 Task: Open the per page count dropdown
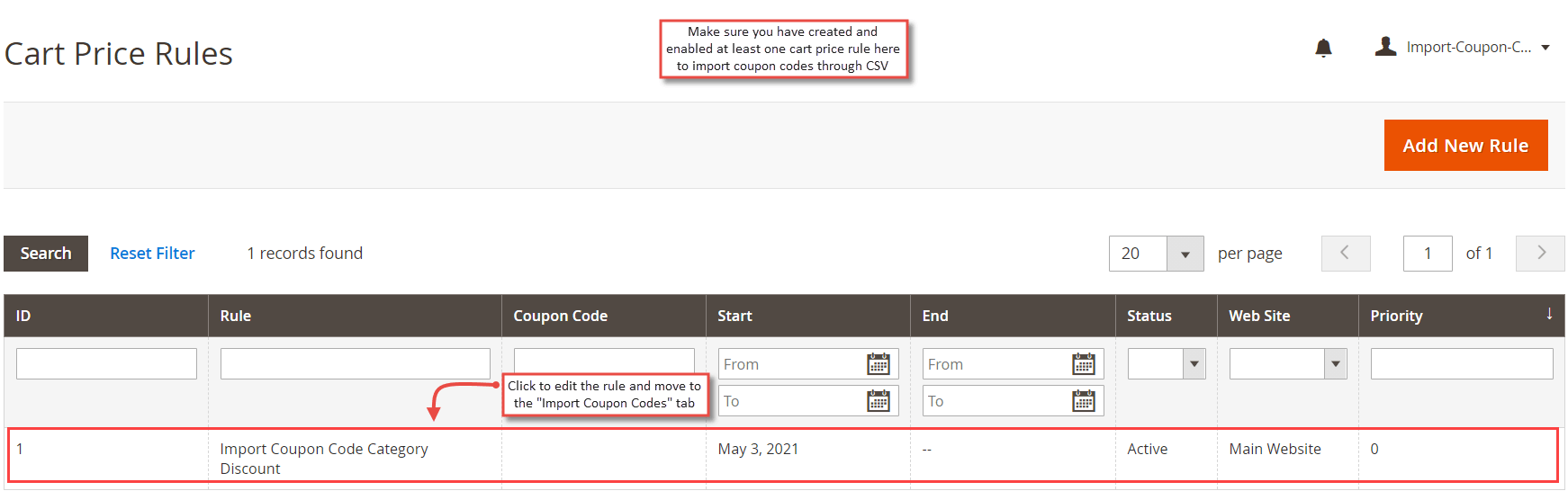pos(1185,254)
